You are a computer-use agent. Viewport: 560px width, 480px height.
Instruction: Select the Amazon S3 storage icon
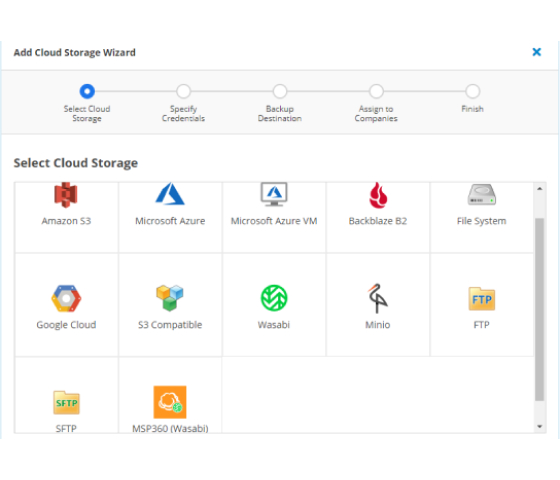66,195
